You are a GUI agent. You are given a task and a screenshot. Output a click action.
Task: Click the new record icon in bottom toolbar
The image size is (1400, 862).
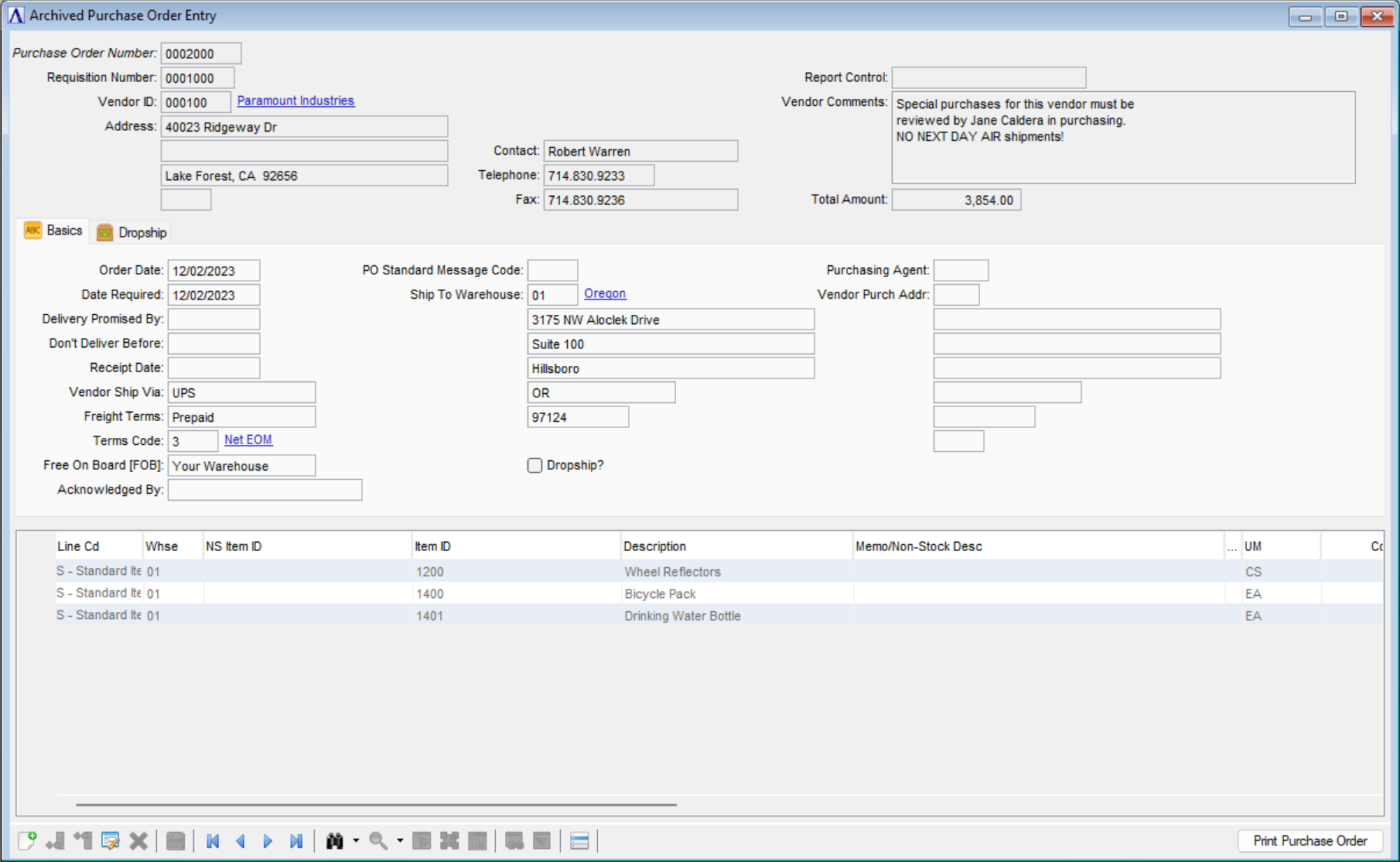click(27, 841)
